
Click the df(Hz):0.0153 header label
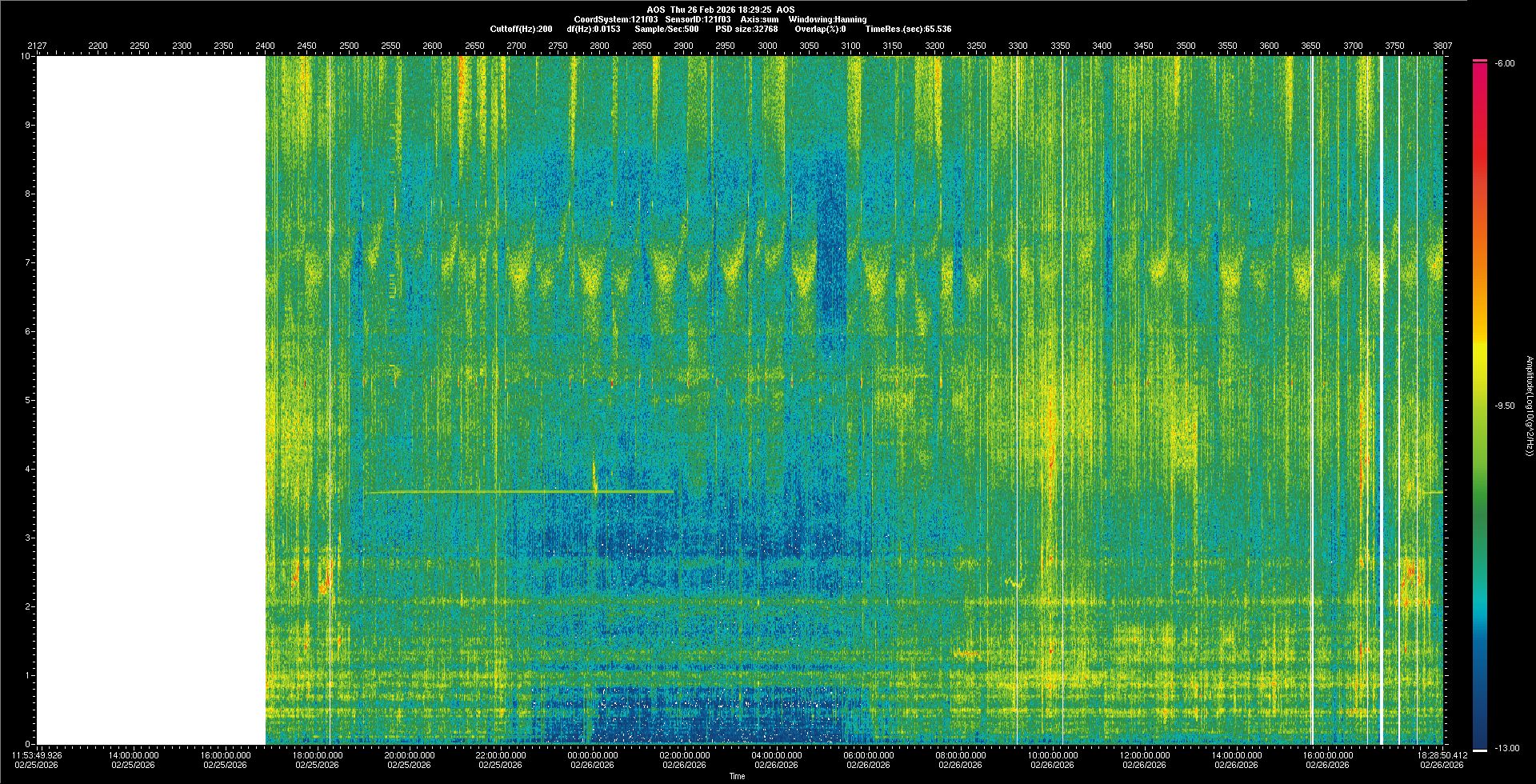pos(593,29)
